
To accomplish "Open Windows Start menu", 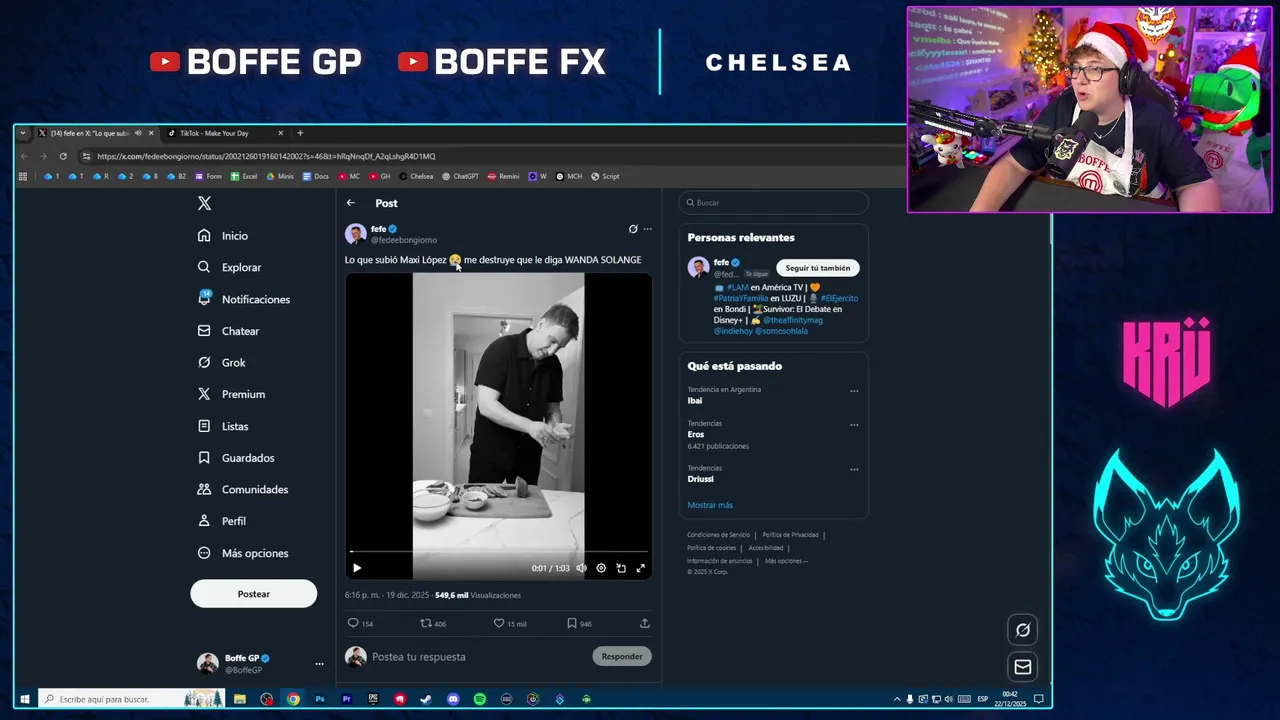I will click(25, 699).
